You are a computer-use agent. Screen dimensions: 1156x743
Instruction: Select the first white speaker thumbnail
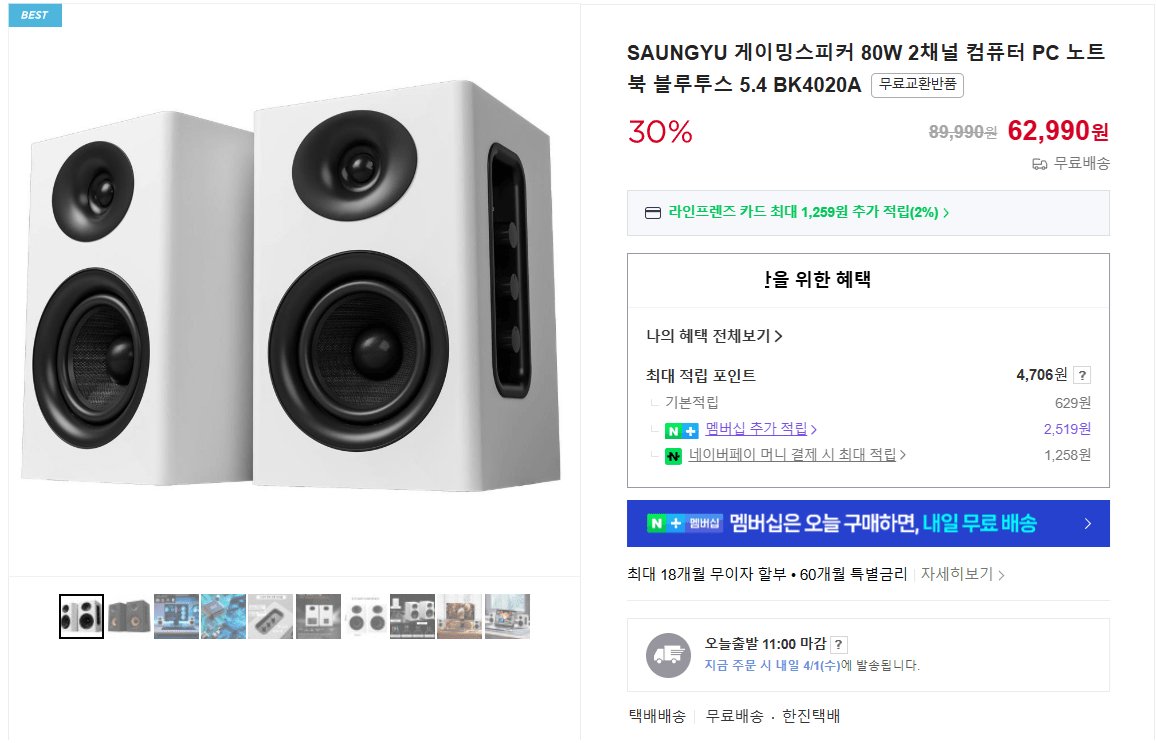(x=82, y=617)
